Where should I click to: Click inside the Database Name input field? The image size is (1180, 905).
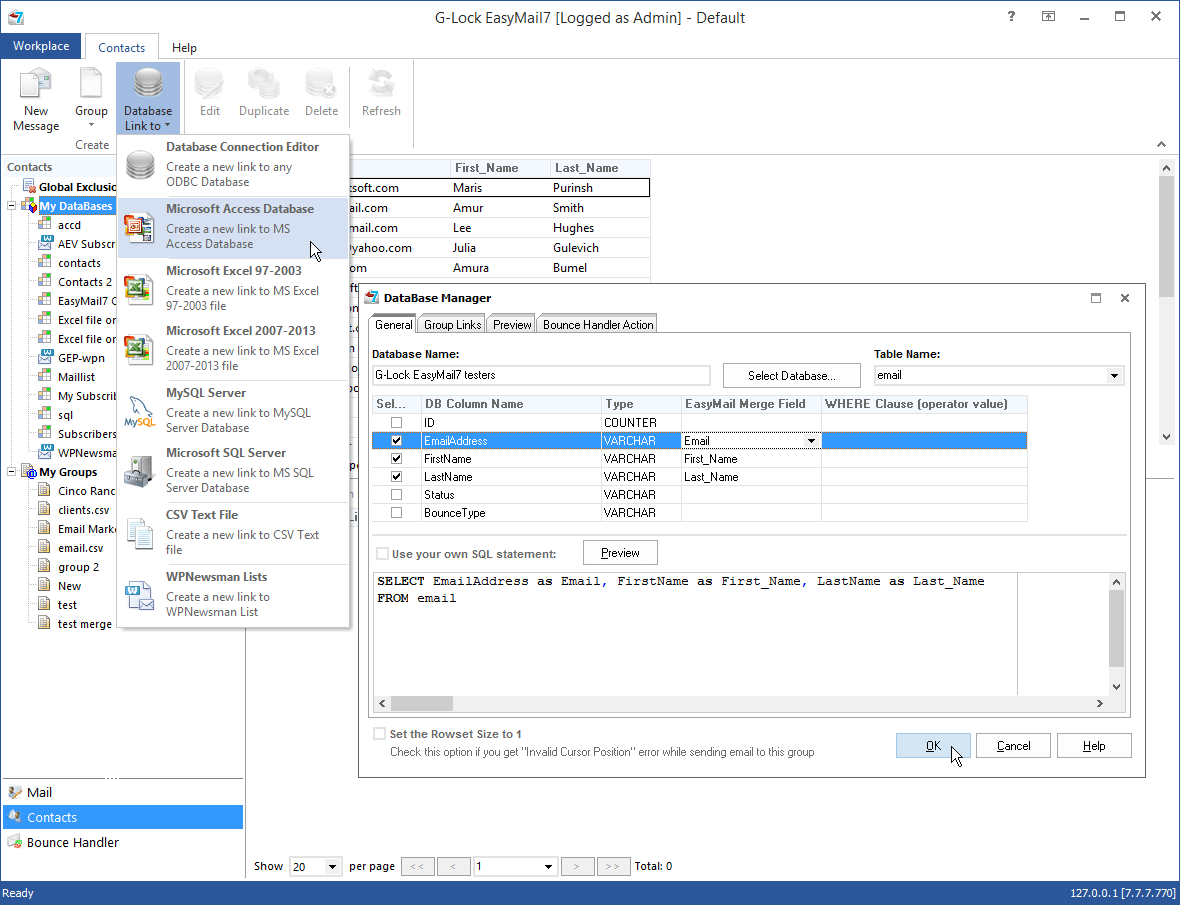[540, 375]
